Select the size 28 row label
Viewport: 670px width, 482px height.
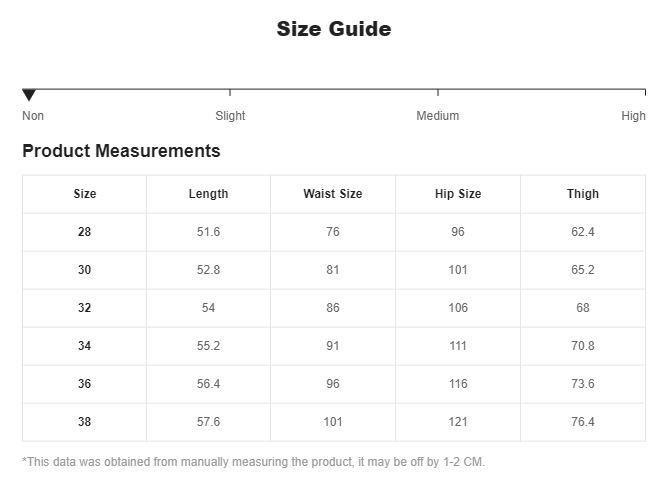(85, 232)
